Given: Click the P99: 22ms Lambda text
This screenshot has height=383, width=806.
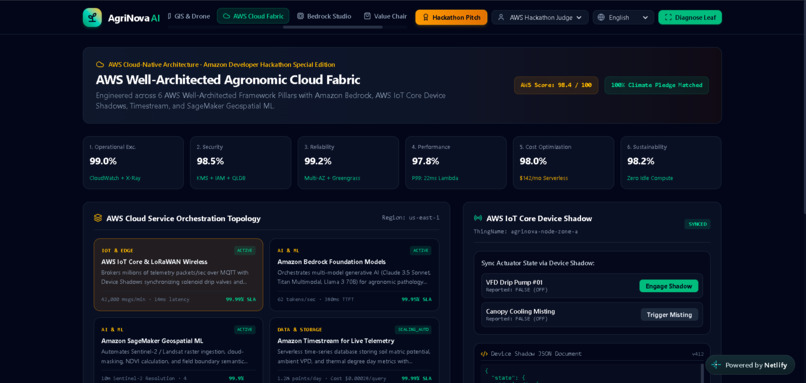Looking at the screenshot, I should tap(435, 178).
